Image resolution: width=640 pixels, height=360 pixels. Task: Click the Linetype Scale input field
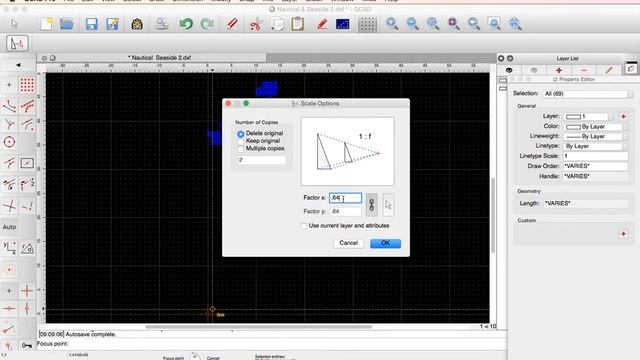[x=596, y=156]
